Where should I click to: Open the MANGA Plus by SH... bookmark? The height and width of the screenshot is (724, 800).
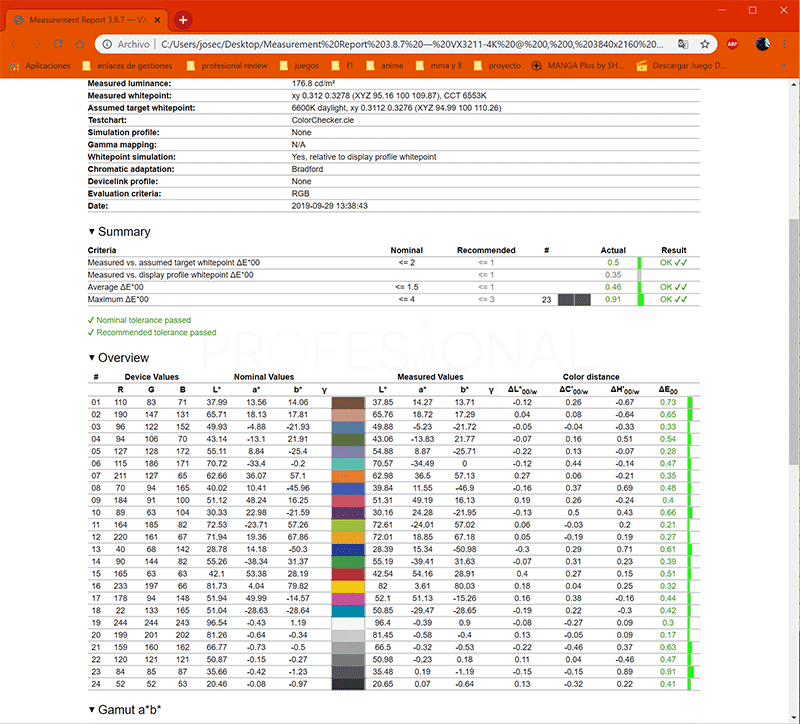578,66
